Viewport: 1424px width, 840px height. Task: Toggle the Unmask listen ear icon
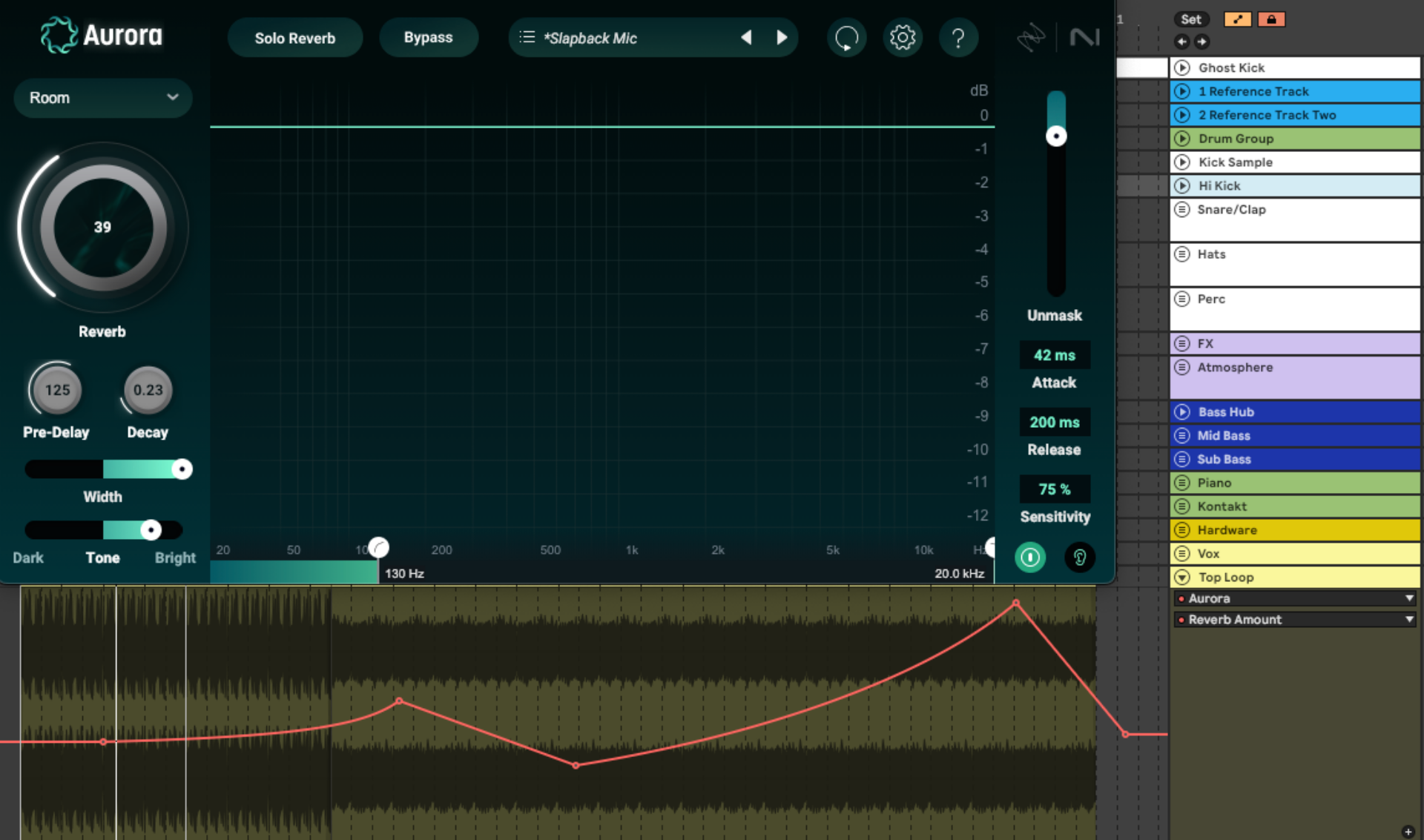click(1079, 557)
